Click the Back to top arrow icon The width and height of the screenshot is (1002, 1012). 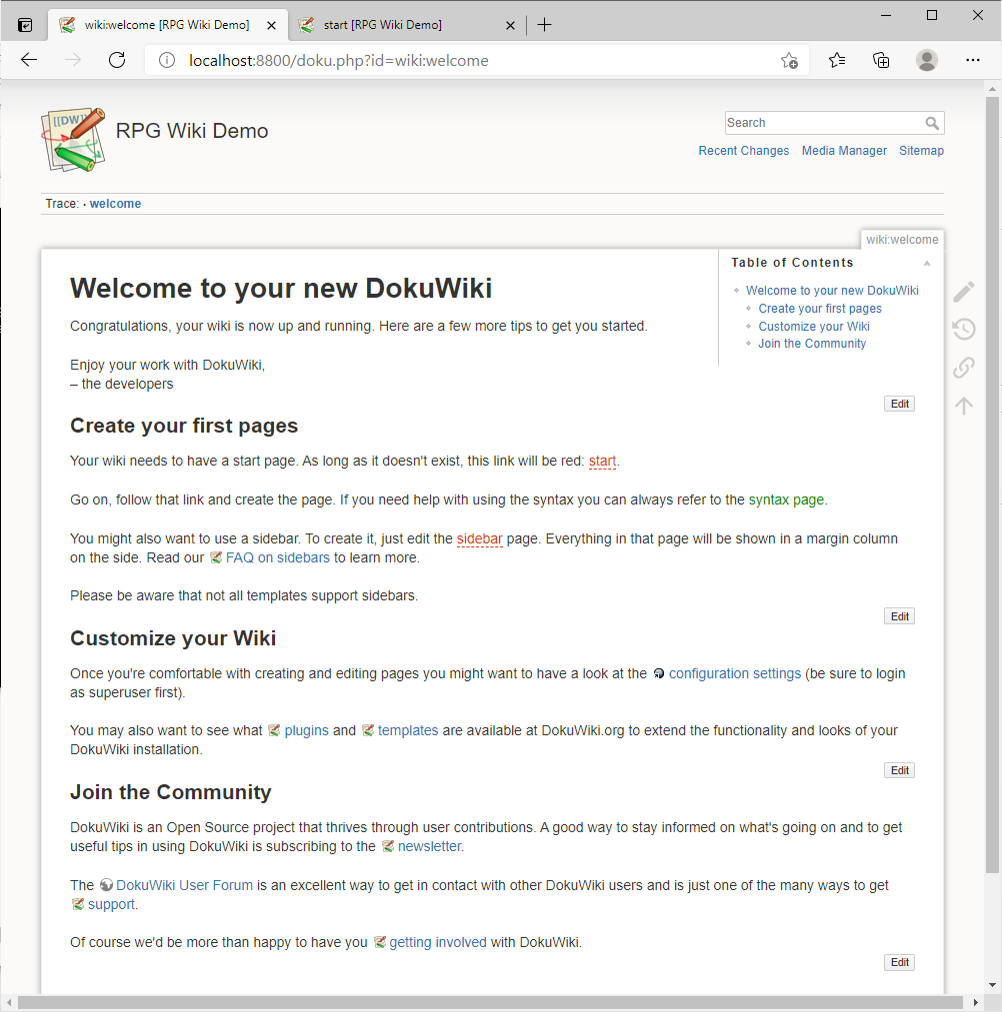tap(964, 405)
